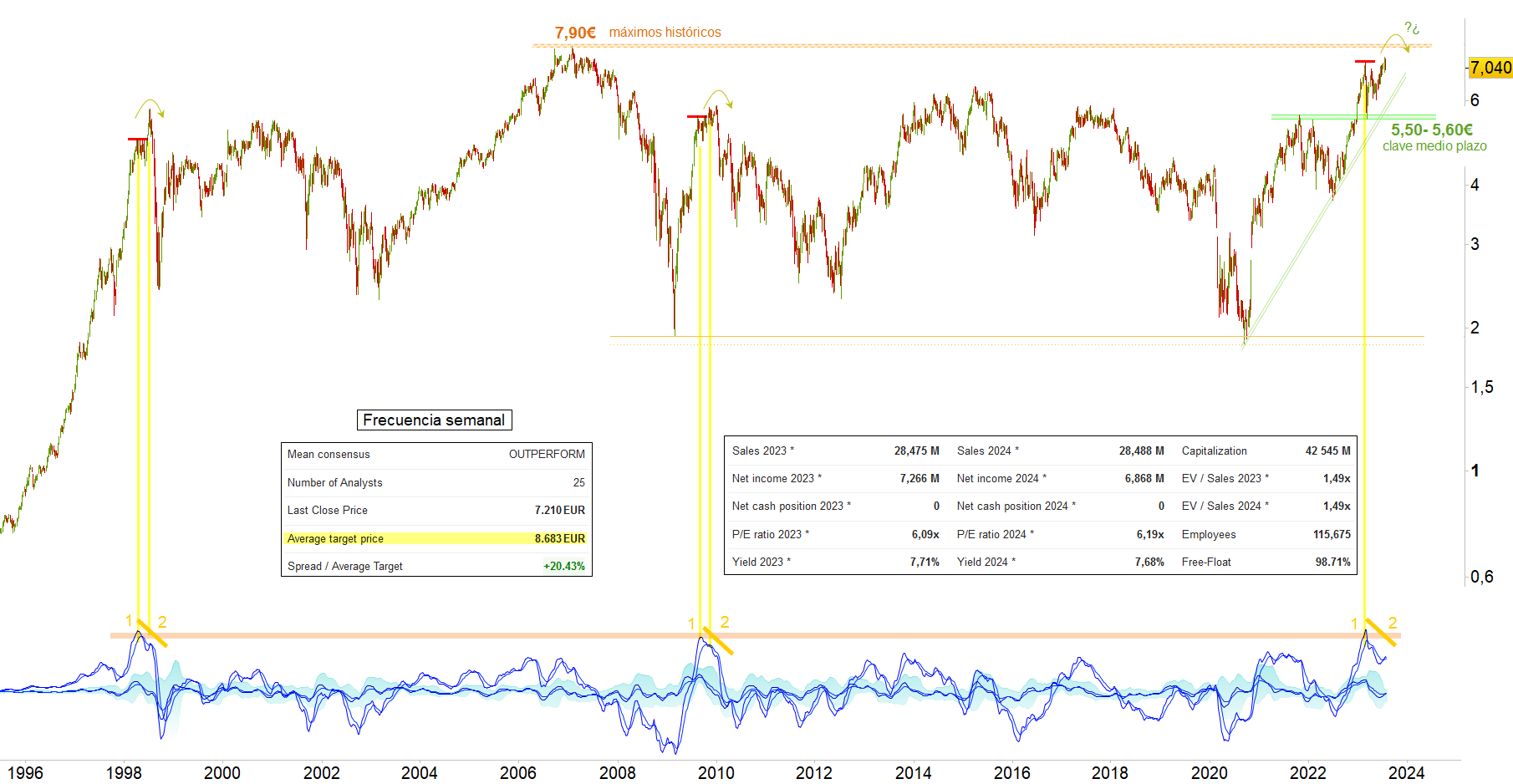The width and height of the screenshot is (1513, 784).
Task: Click the 0,6 price level on right axis
Action: point(1482,577)
